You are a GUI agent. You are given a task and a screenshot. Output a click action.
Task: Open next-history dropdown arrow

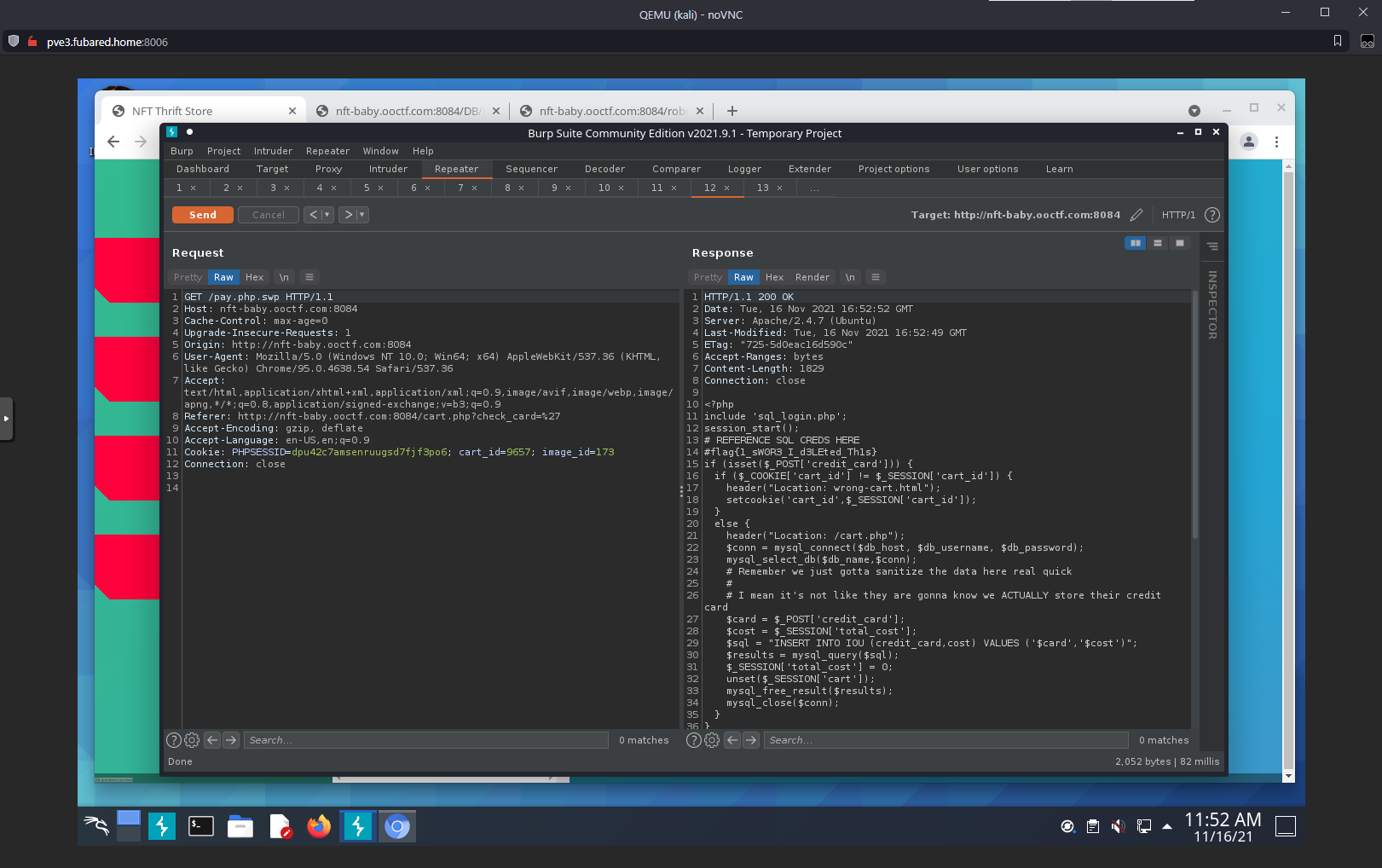[362, 215]
